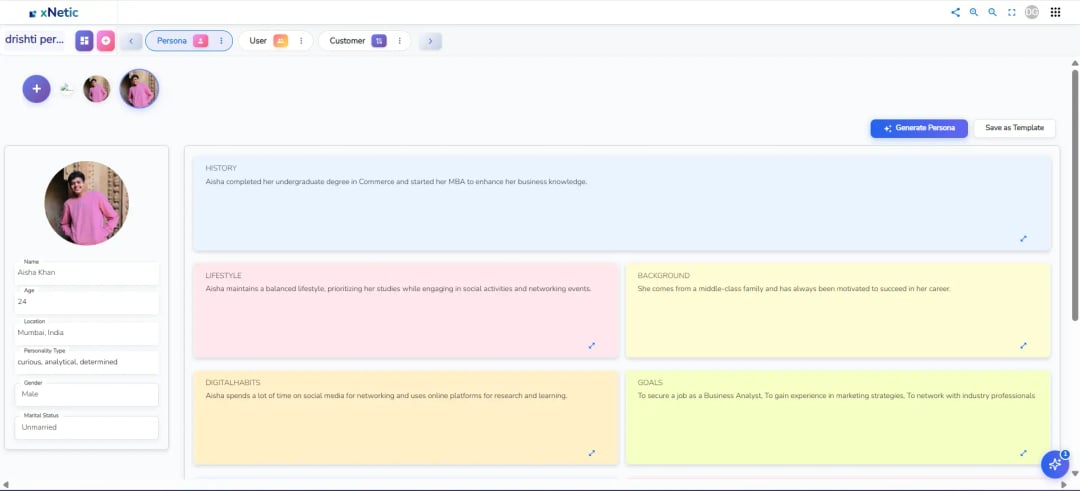Switch to the User tab
Viewport: 1080px width, 491px height.
(258, 41)
